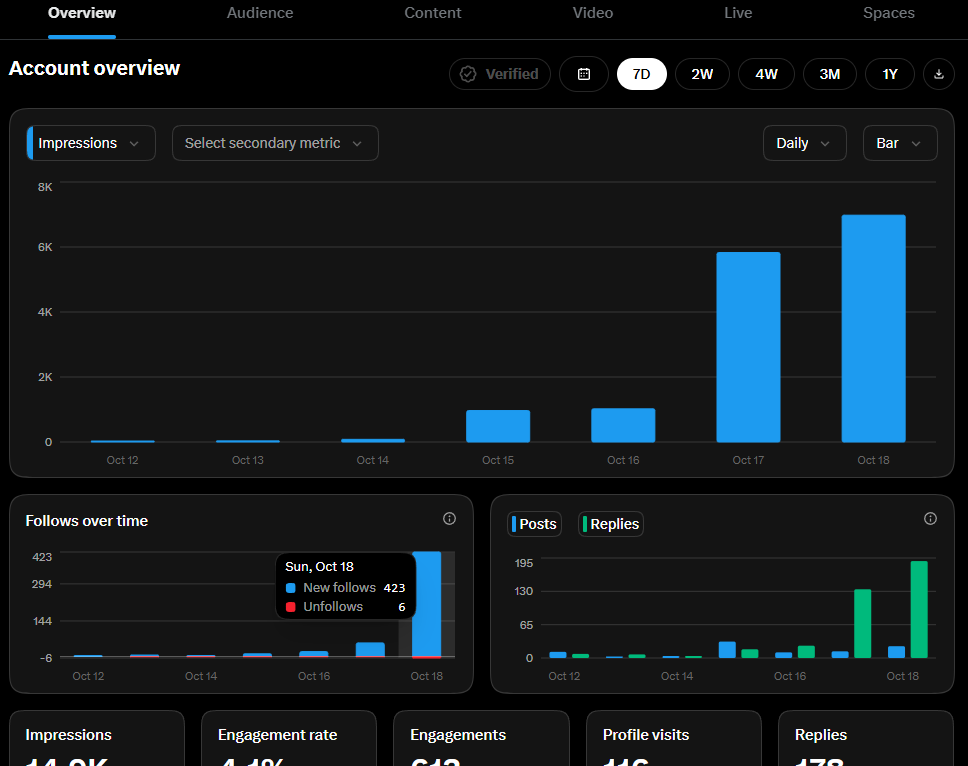This screenshot has width=968, height=766.
Task: Switch to the Audience tab
Action: 260,13
